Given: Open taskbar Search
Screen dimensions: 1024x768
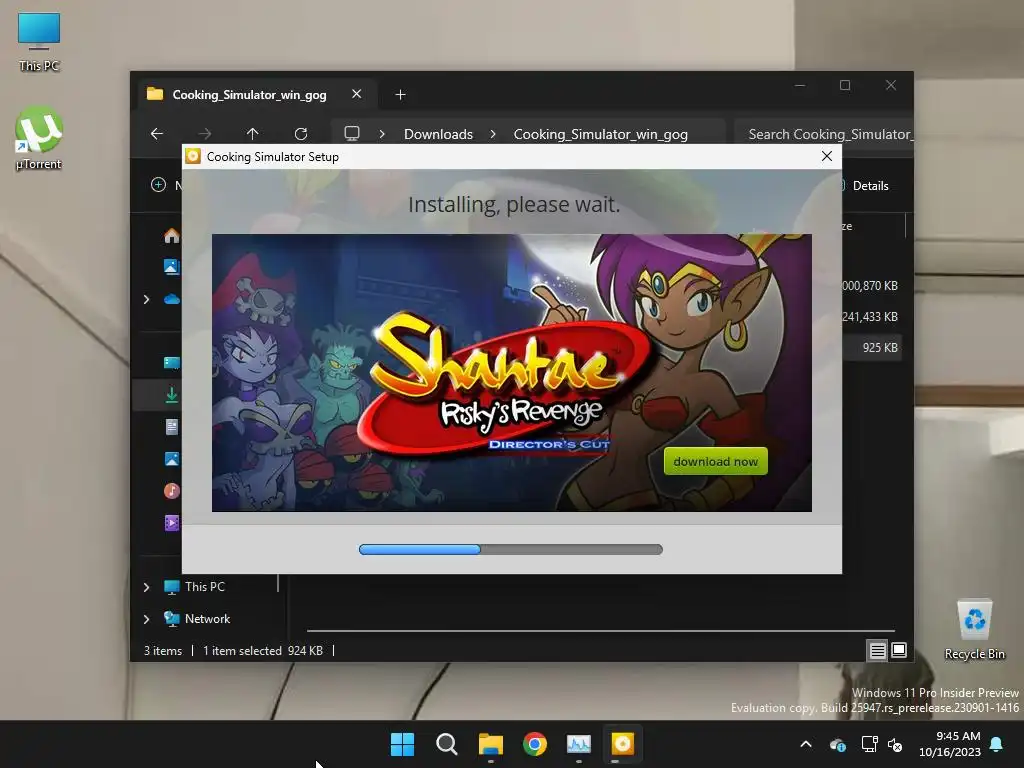Looking at the screenshot, I should tap(447, 744).
